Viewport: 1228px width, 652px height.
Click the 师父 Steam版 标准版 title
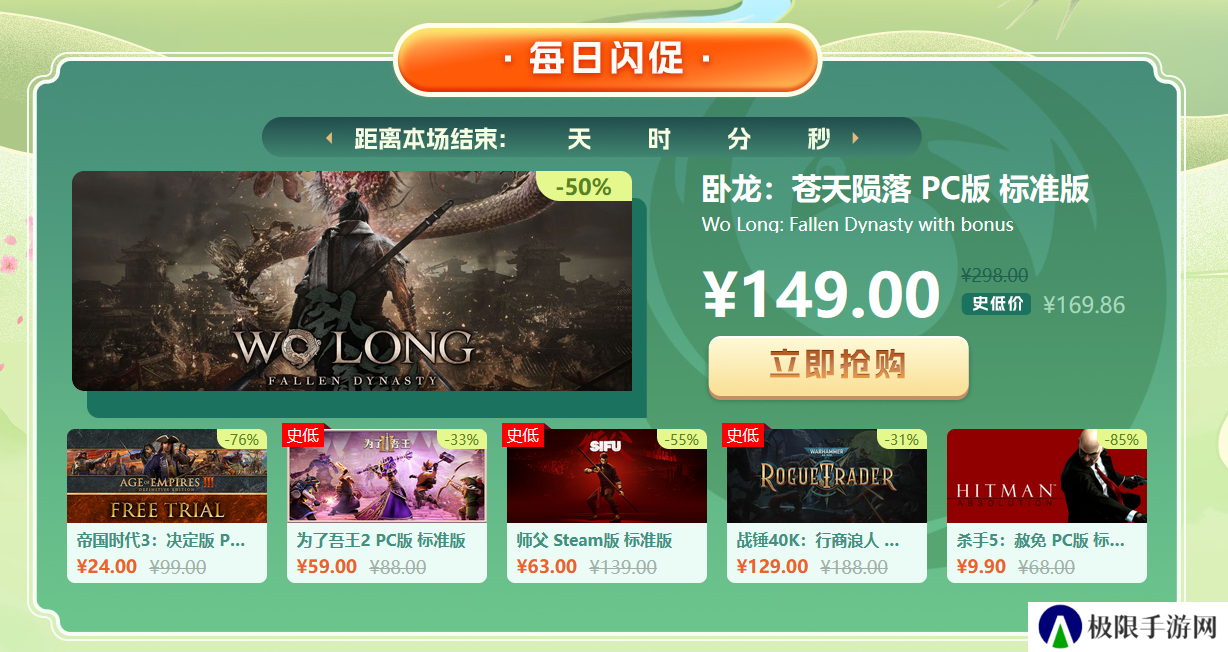coord(594,540)
